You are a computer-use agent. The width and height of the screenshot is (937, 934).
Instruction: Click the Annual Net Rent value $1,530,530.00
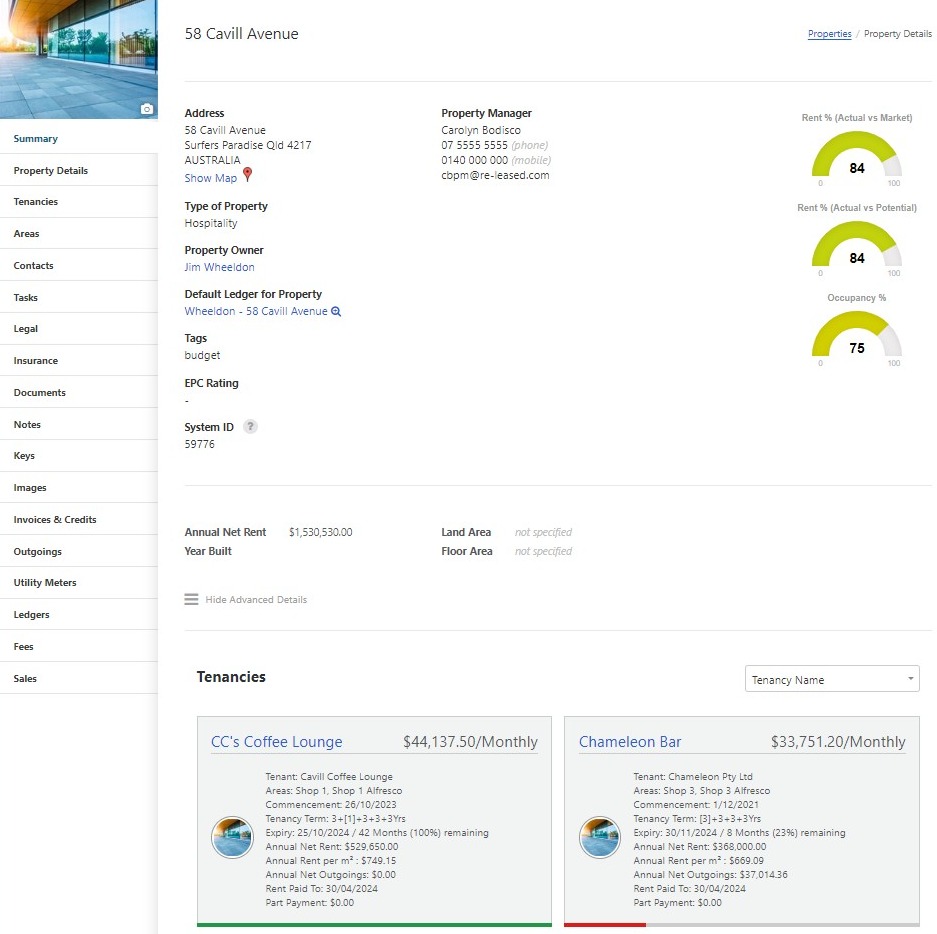point(320,532)
